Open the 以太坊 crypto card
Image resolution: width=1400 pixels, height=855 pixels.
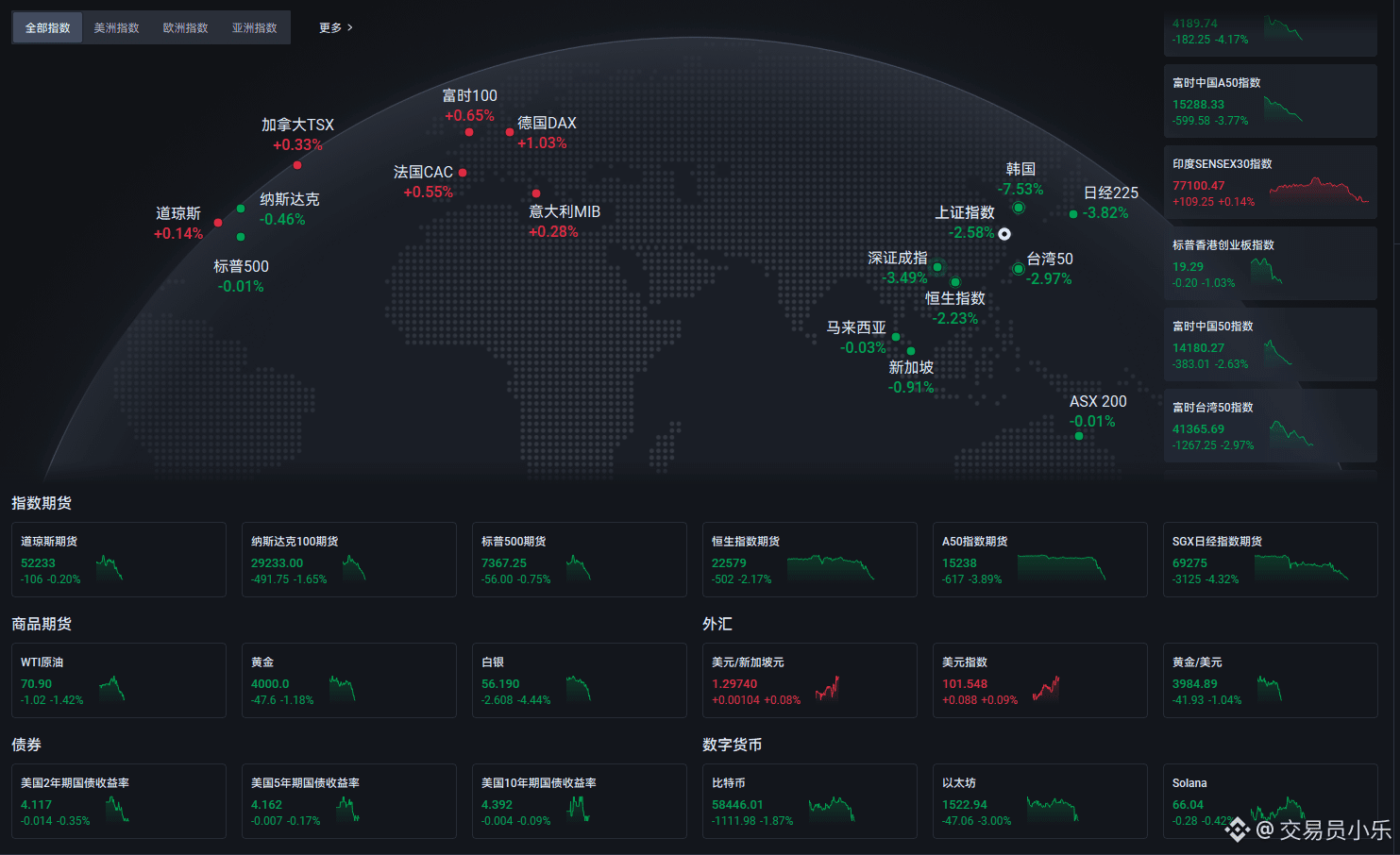(x=1040, y=801)
